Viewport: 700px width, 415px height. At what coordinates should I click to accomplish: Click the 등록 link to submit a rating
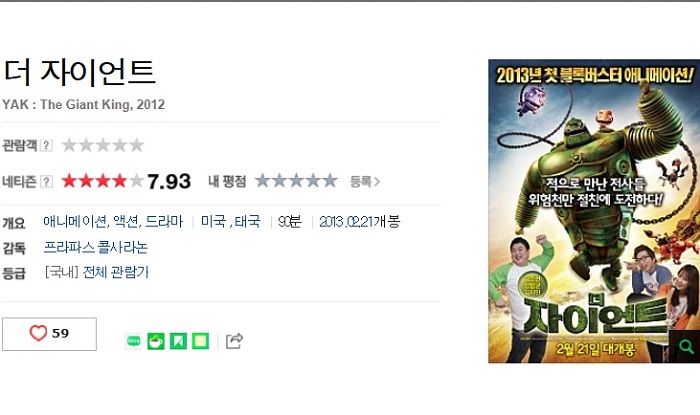click(365, 181)
